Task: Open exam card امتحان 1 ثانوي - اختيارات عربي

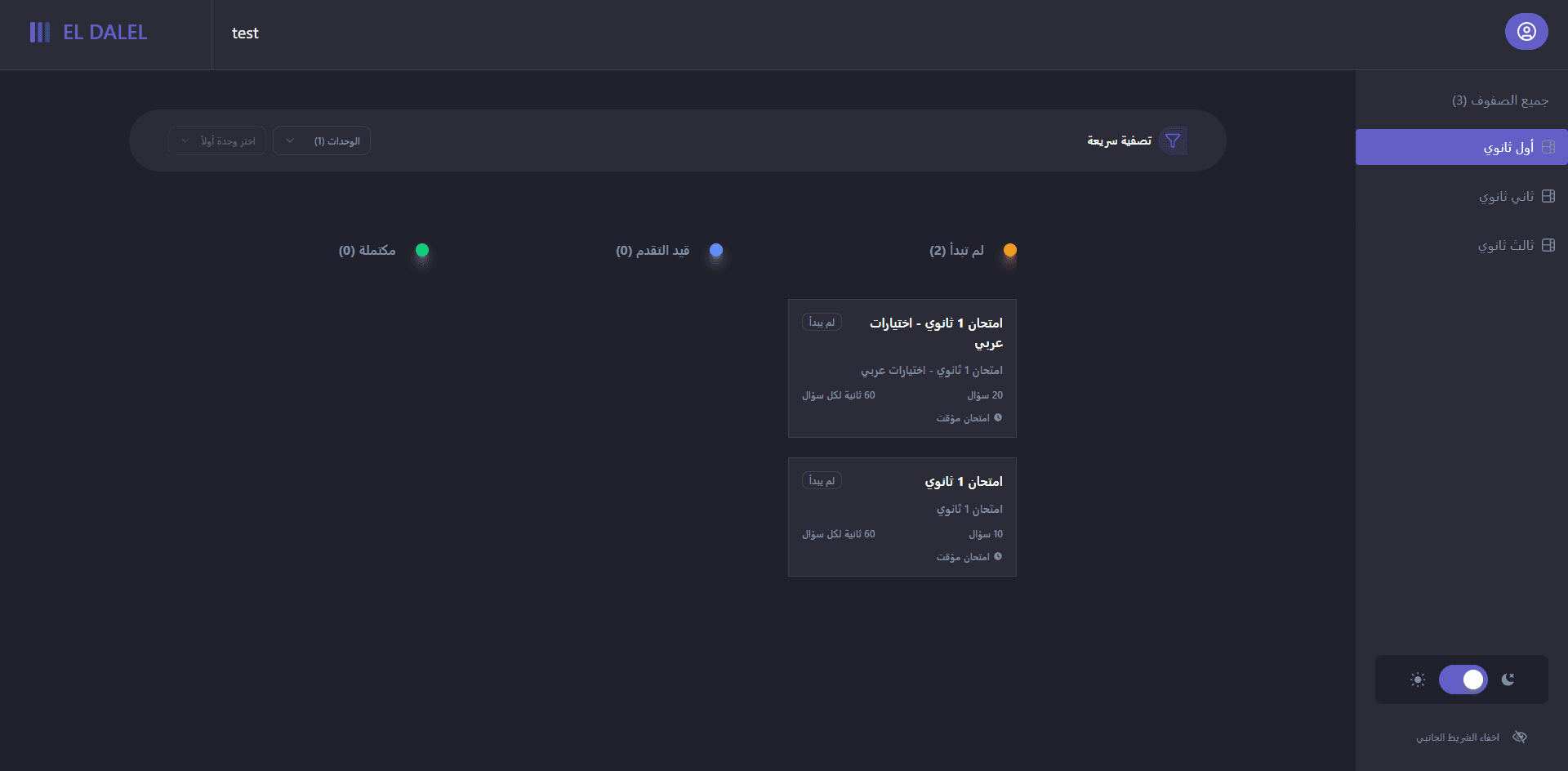Action: [902, 368]
